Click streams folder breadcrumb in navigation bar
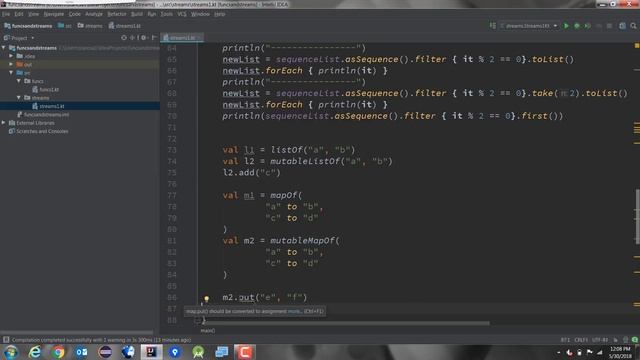This screenshot has width=640, height=360. click(x=90, y=26)
